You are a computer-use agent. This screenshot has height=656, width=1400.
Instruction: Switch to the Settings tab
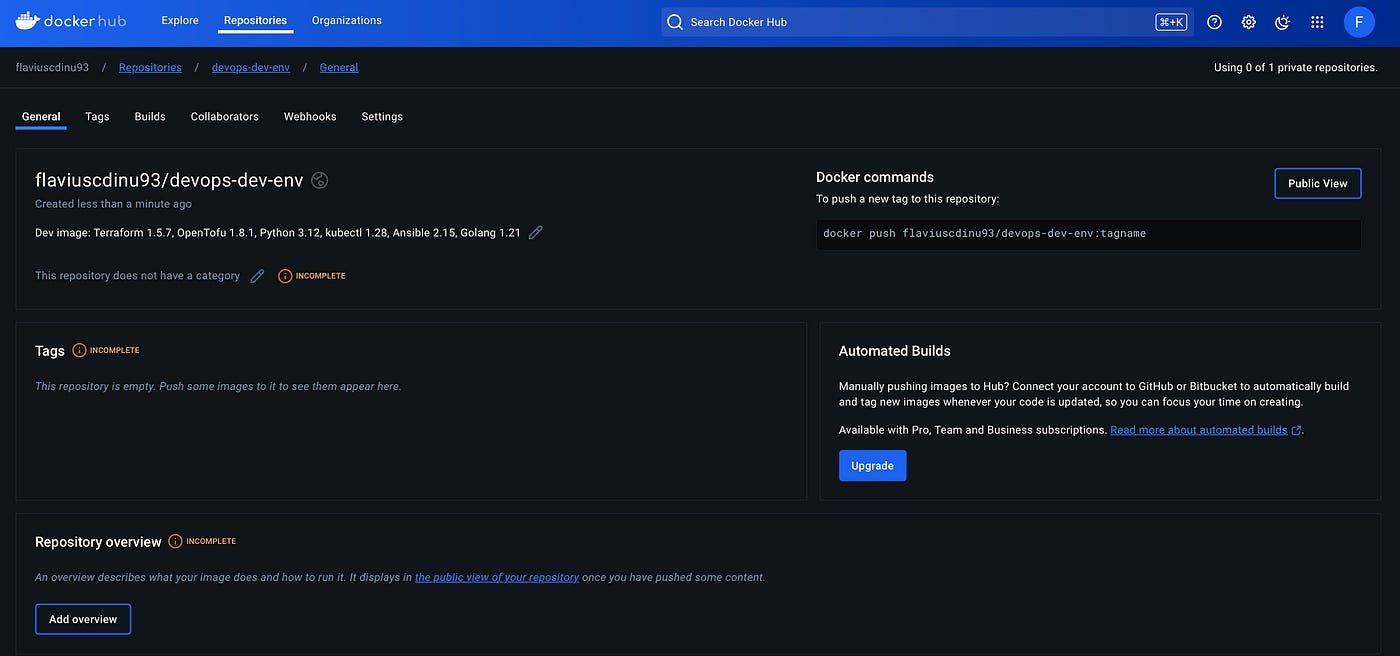tap(382, 117)
